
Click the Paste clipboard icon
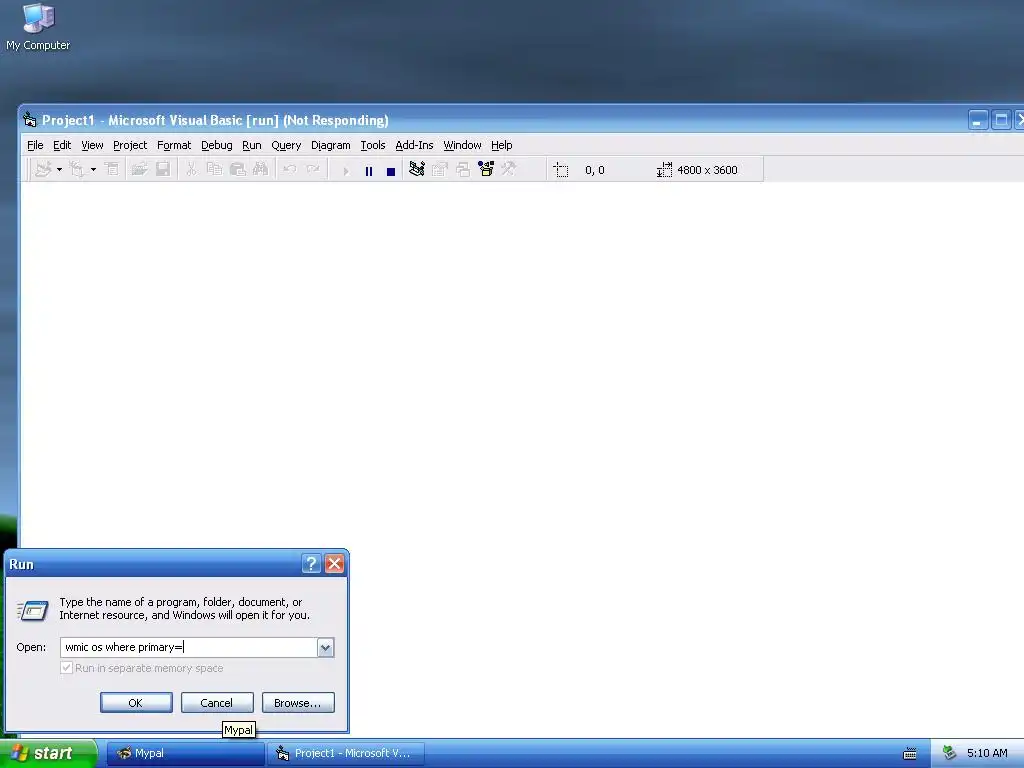tap(238, 170)
